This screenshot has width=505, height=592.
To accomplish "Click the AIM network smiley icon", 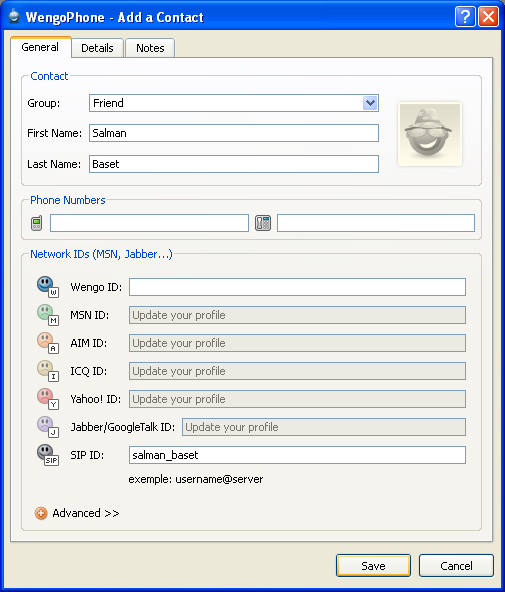I will tap(48, 342).
